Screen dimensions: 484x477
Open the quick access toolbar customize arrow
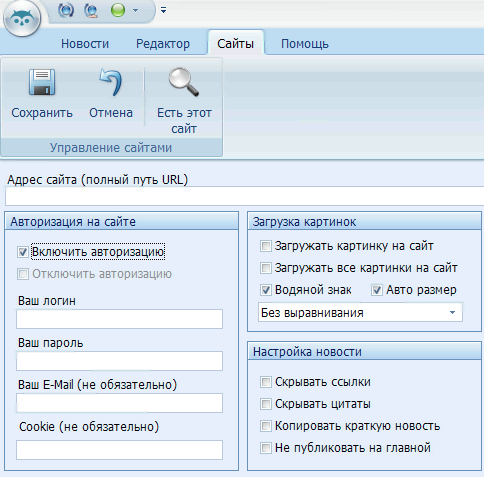163,10
